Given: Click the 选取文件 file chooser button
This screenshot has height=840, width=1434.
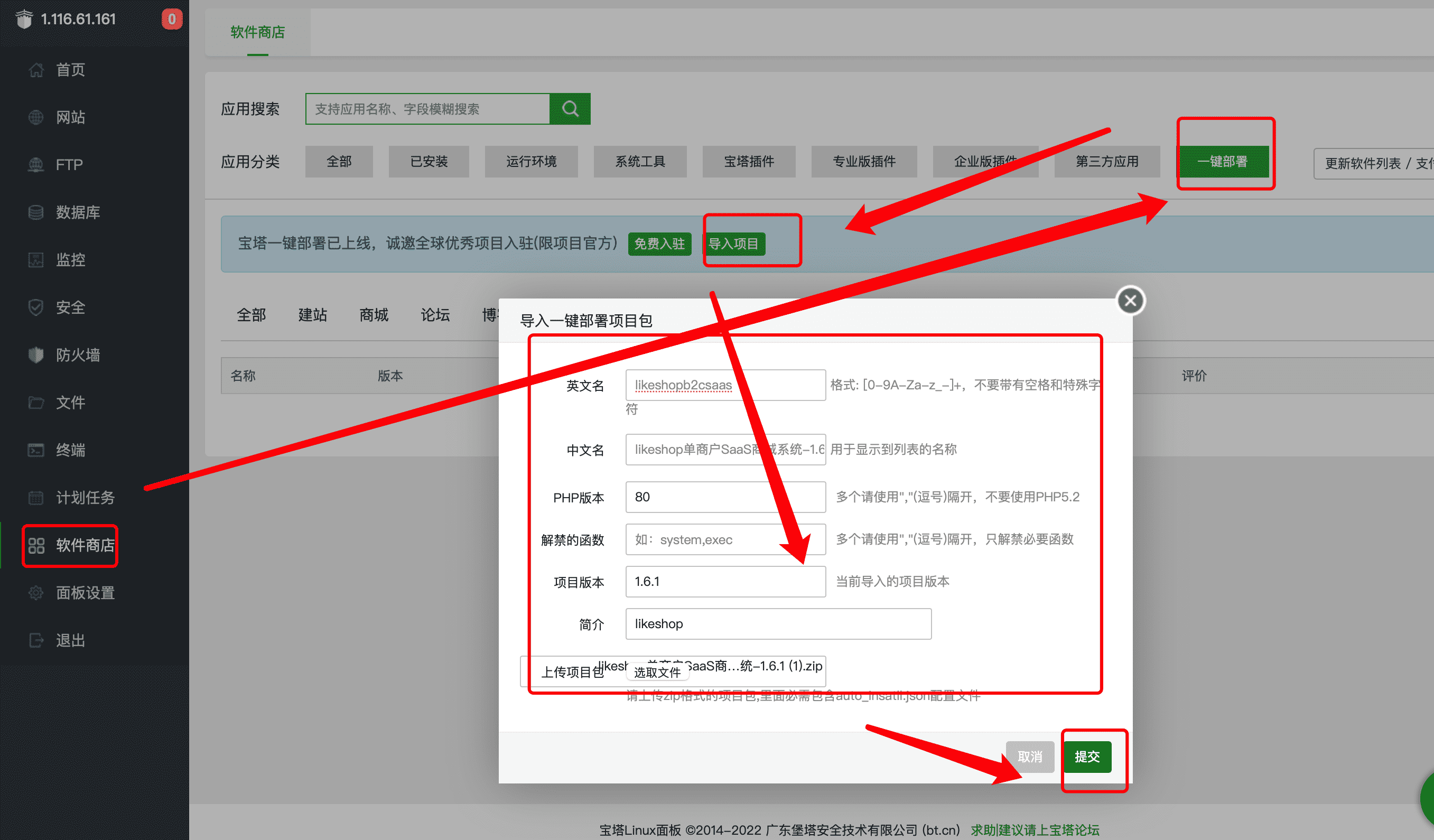Looking at the screenshot, I should (657, 672).
